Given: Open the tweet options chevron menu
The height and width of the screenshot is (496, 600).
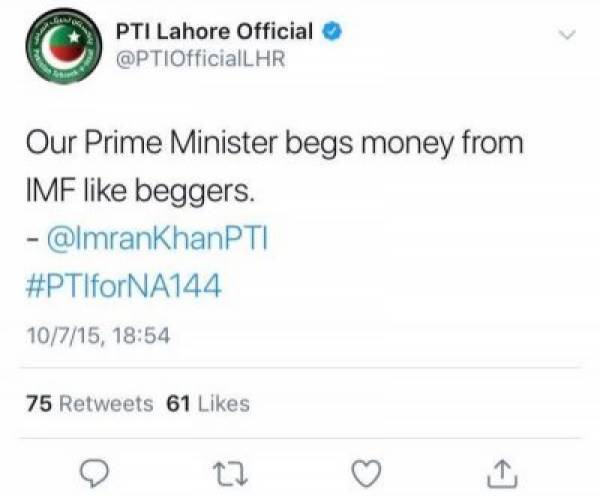Looking at the screenshot, I should point(567,35).
